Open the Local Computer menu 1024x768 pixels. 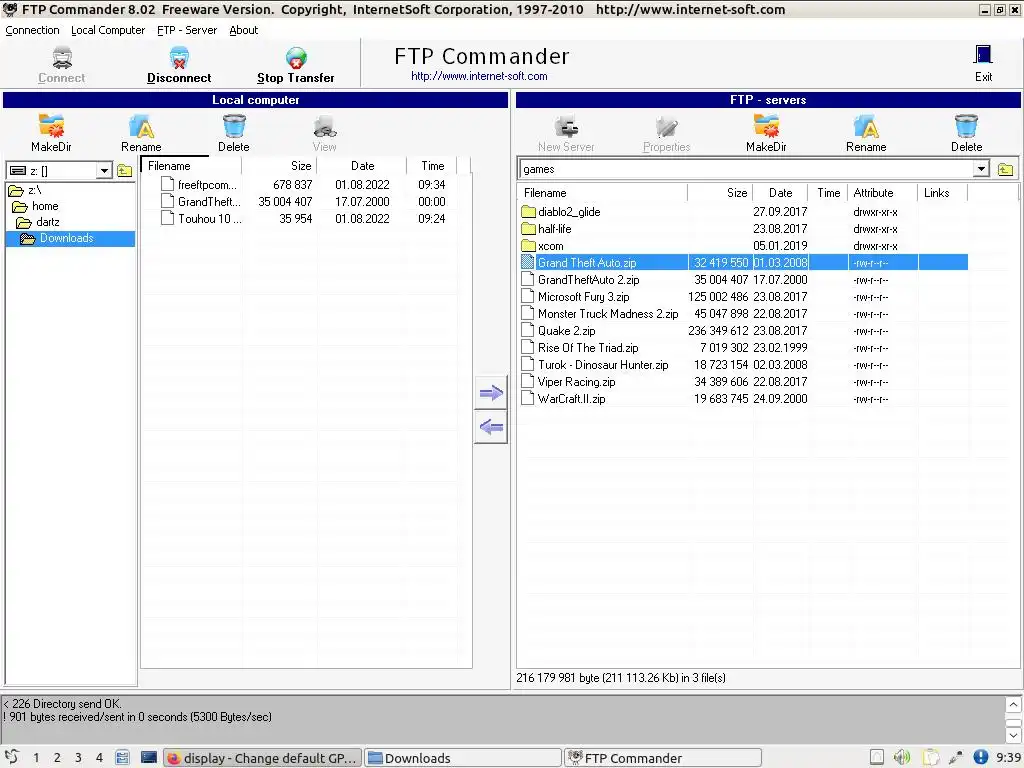pyautogui.click(x=108, y=30)
